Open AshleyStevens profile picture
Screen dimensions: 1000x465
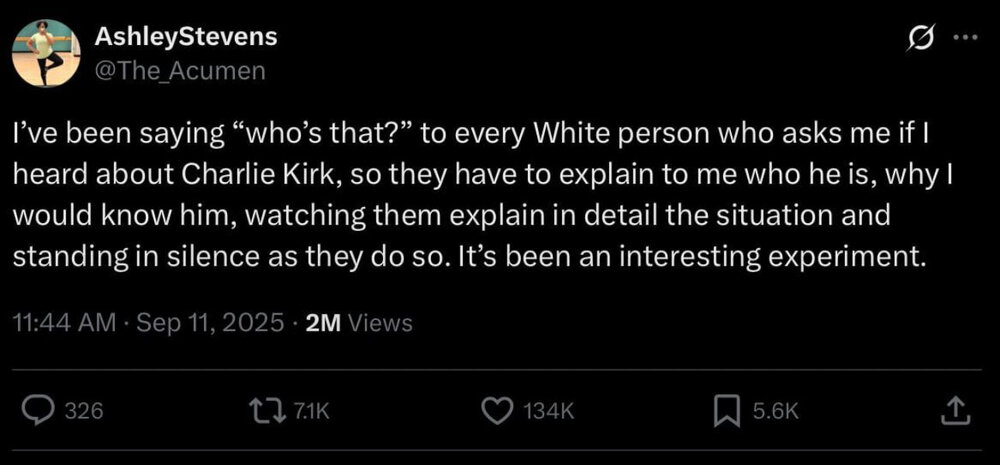[47, 52]
